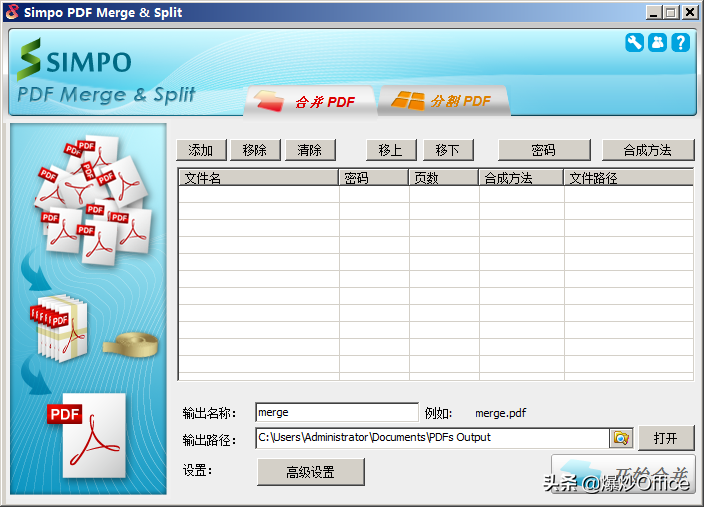
Task: Minimize the Simpo PDF window
Action: 654,13
